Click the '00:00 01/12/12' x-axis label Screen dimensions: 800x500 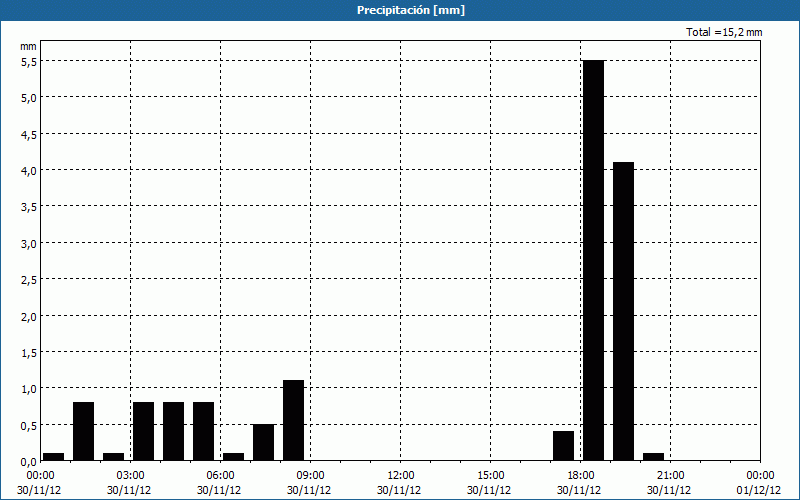759,483
